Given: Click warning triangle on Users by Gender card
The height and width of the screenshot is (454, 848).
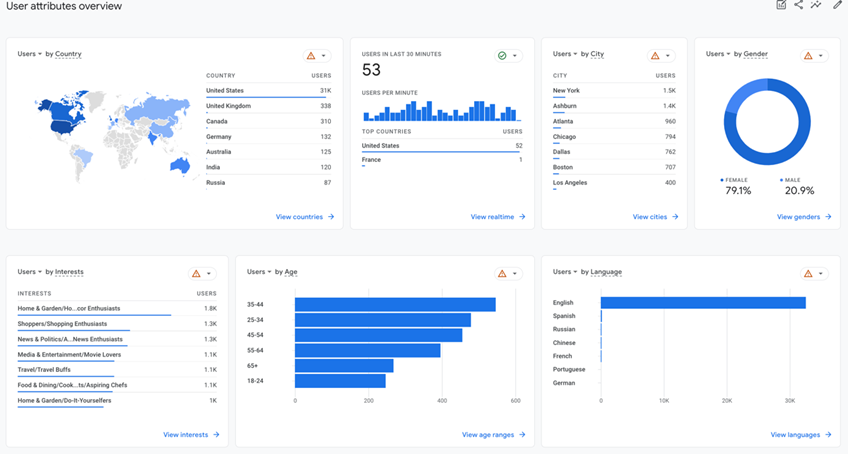Looking at the screenshot, I should [x=808, y=56].
